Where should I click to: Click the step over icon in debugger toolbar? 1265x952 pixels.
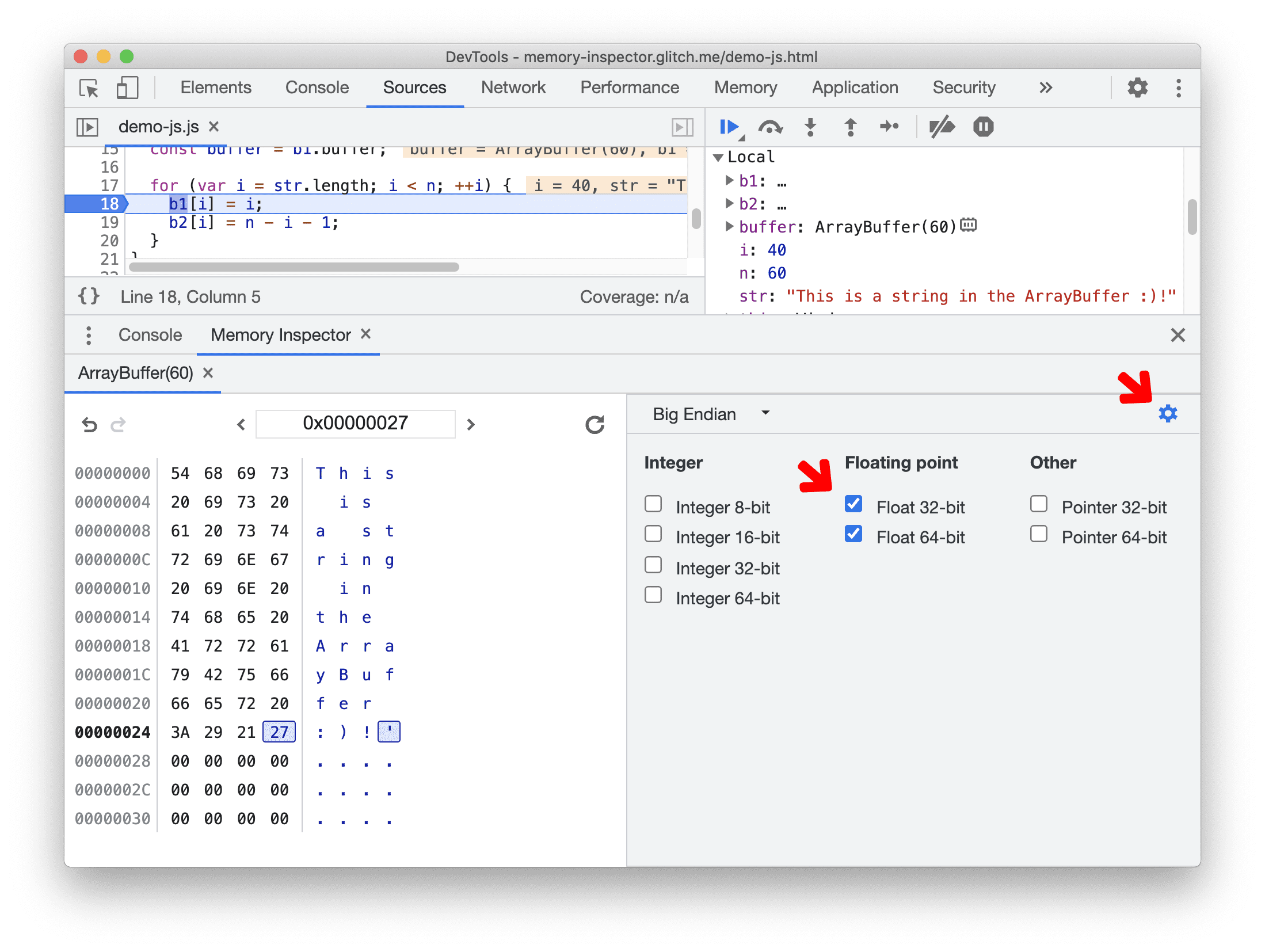[x=770, y=127]
